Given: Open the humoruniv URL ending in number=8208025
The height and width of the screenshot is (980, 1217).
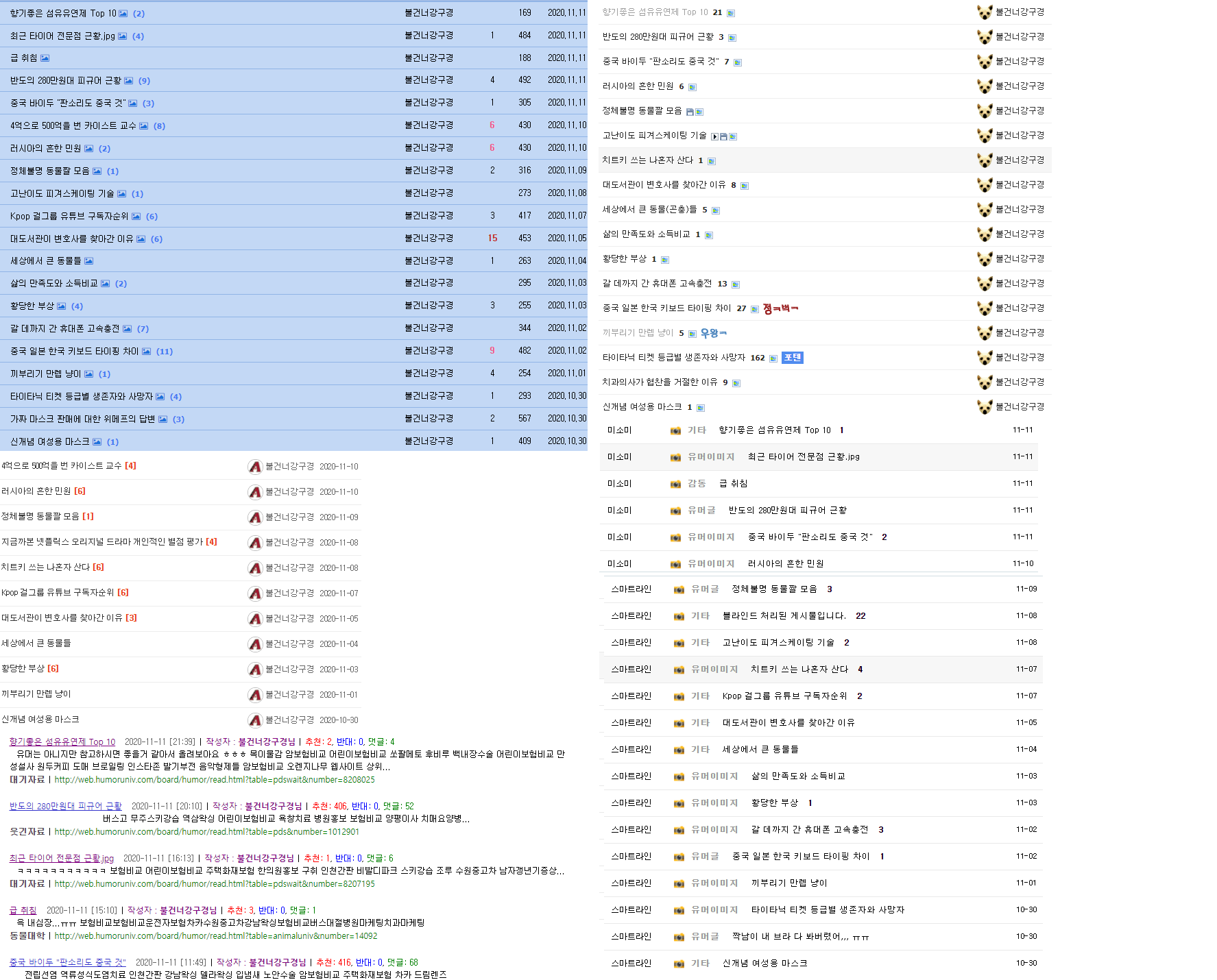Looking at the screenshot, I should coord(215,780).
